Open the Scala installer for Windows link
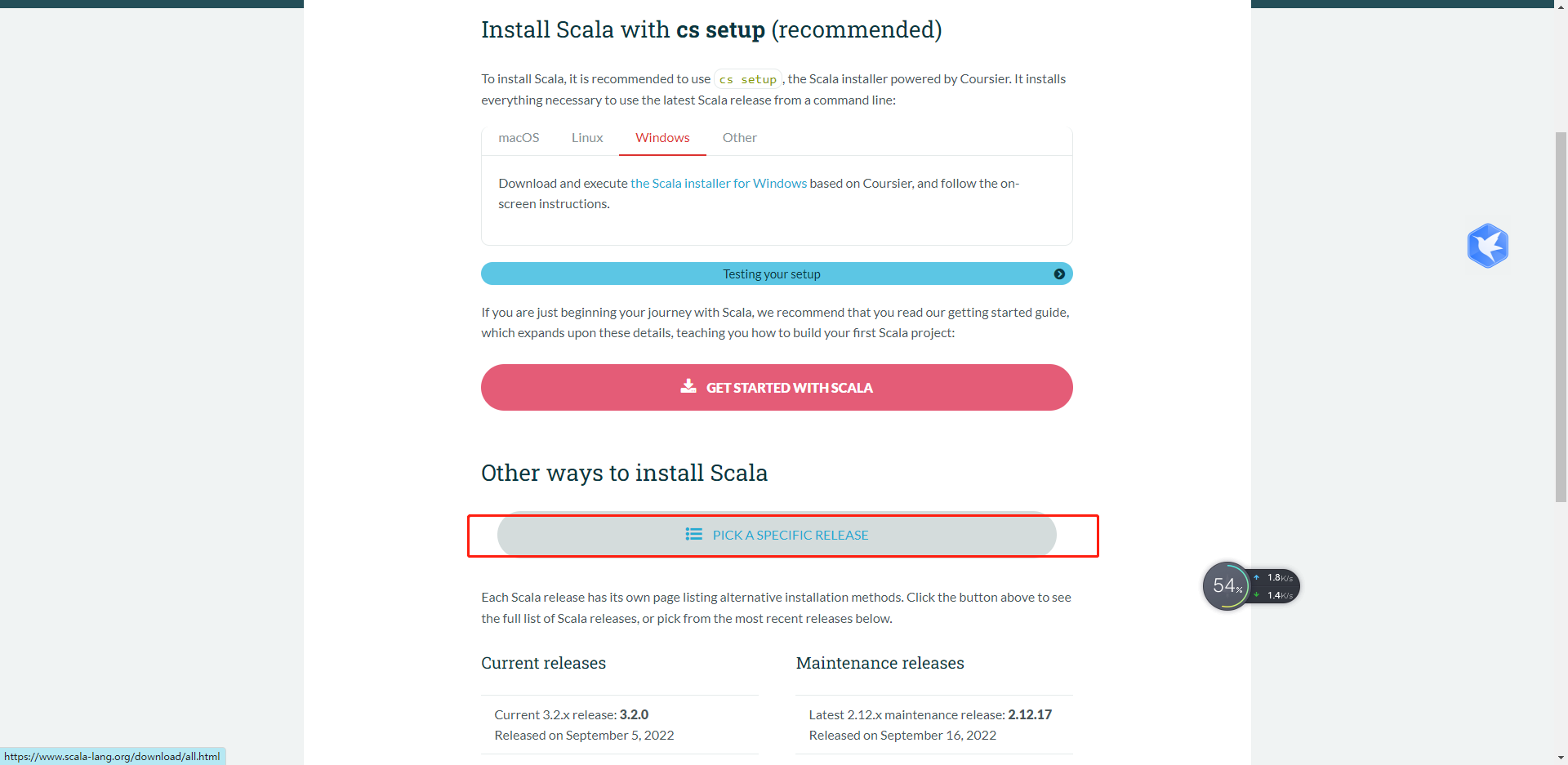Viewport: 1568px width, 765px height. 719,184
